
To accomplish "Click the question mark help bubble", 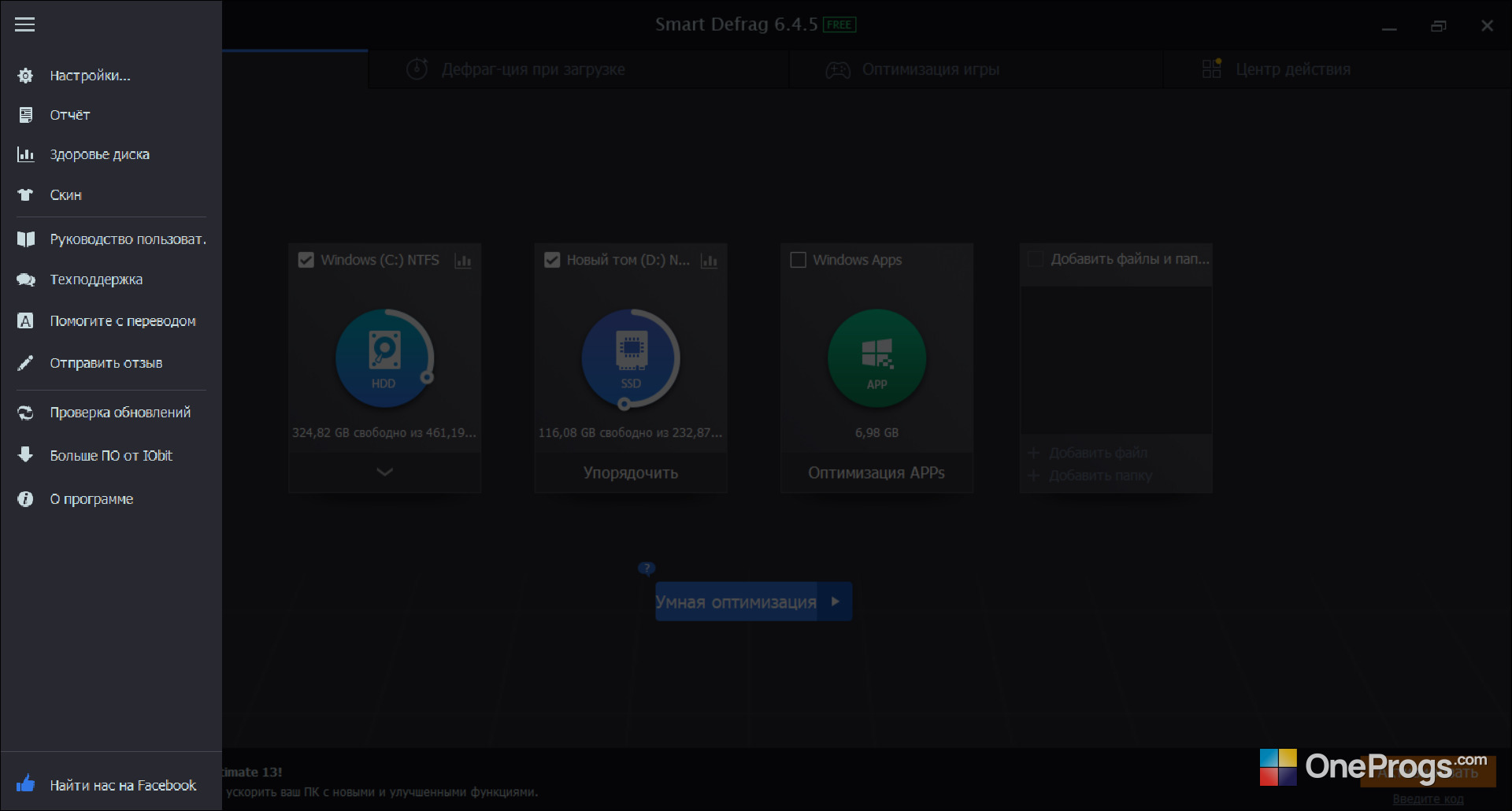I will point(647,568).
